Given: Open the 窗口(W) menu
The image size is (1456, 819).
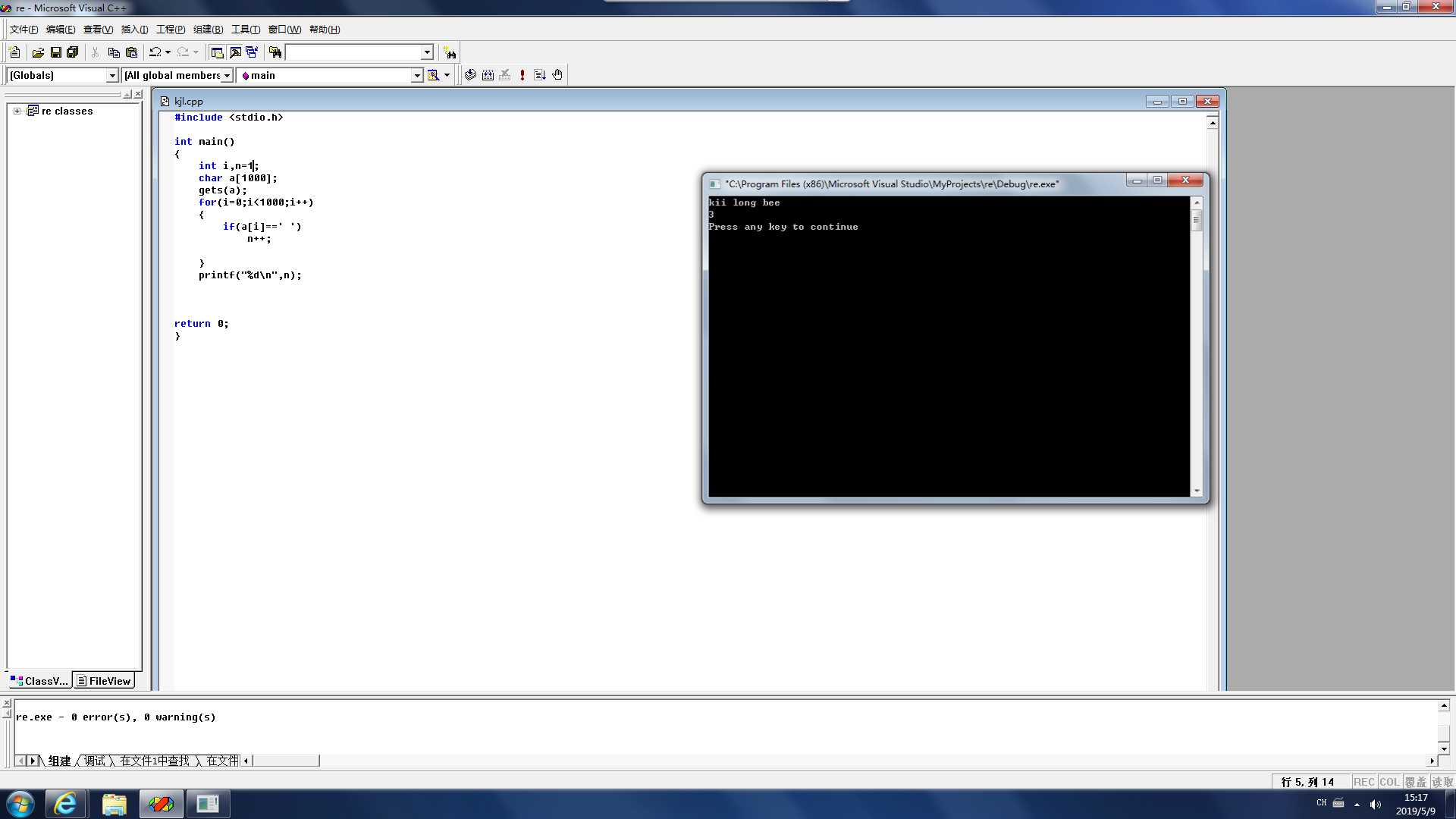Looking at the screenshot, I should (x=284, y=30).
